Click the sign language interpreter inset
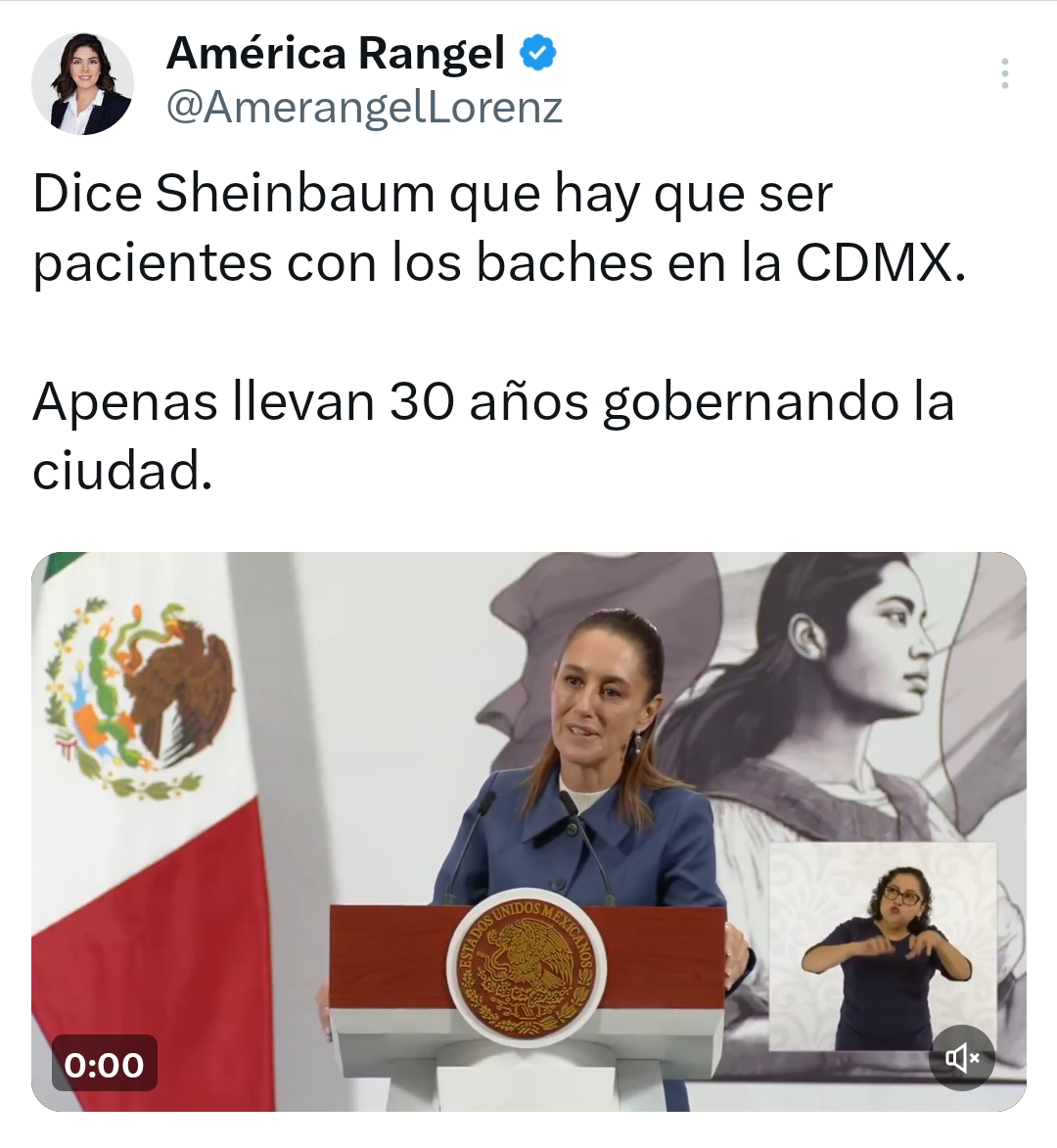The width and height of the screenshot is (1057, 1148). tap(883, 946)
